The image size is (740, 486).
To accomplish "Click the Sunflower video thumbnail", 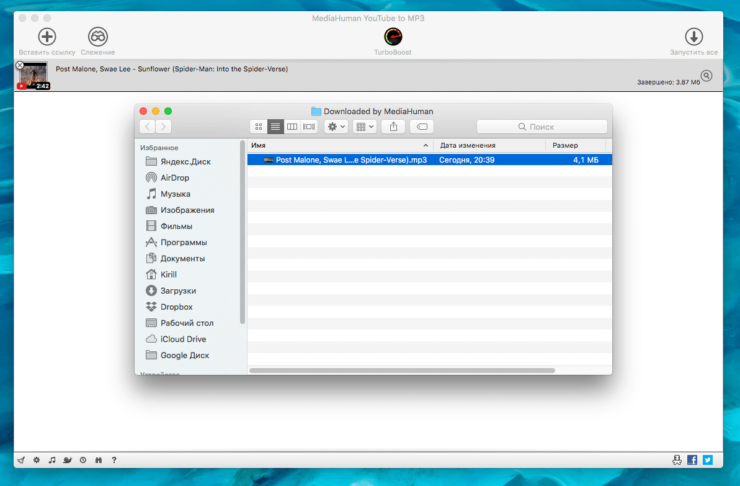I will [34, 76].
